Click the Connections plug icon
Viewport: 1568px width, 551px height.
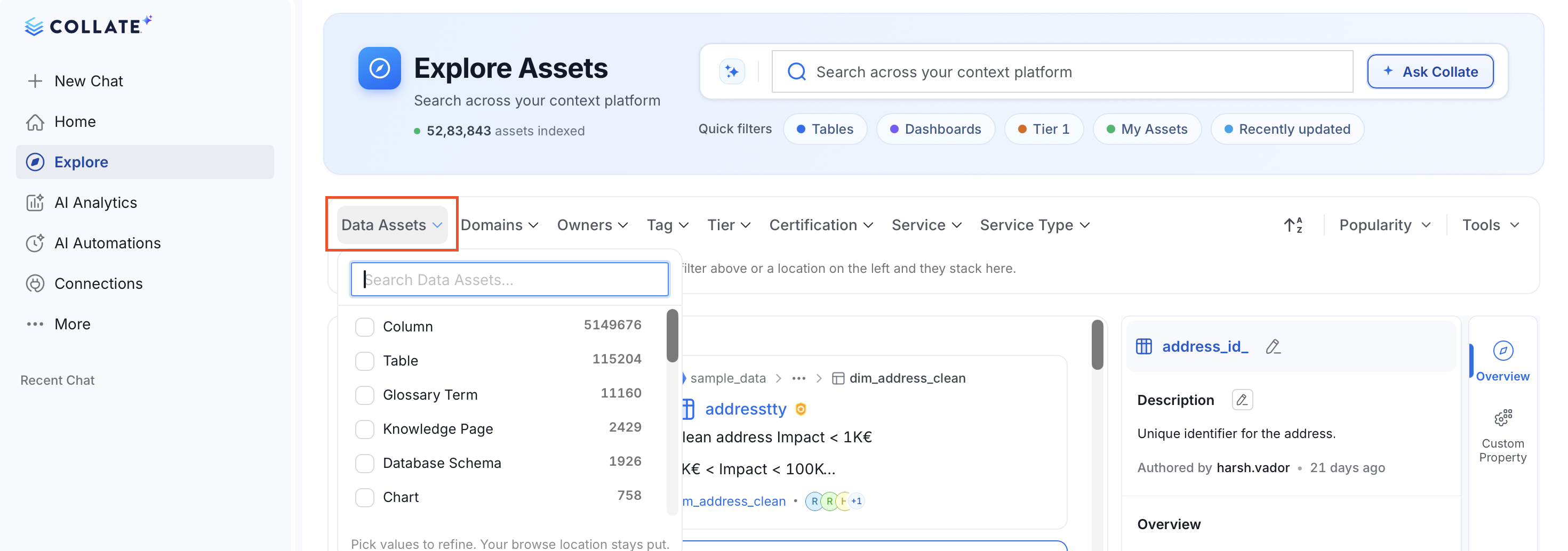click(35, 283)
